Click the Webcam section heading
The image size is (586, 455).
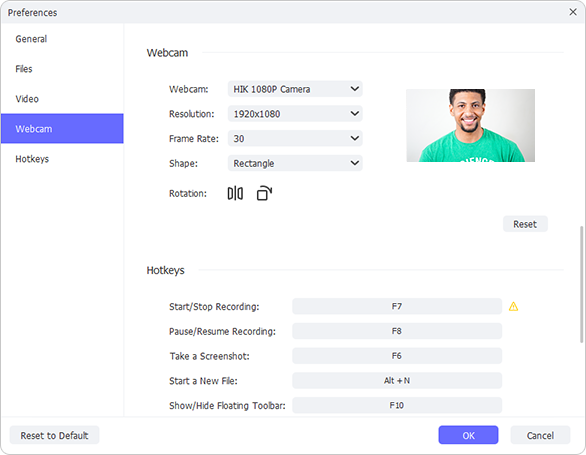coord(167,53)
